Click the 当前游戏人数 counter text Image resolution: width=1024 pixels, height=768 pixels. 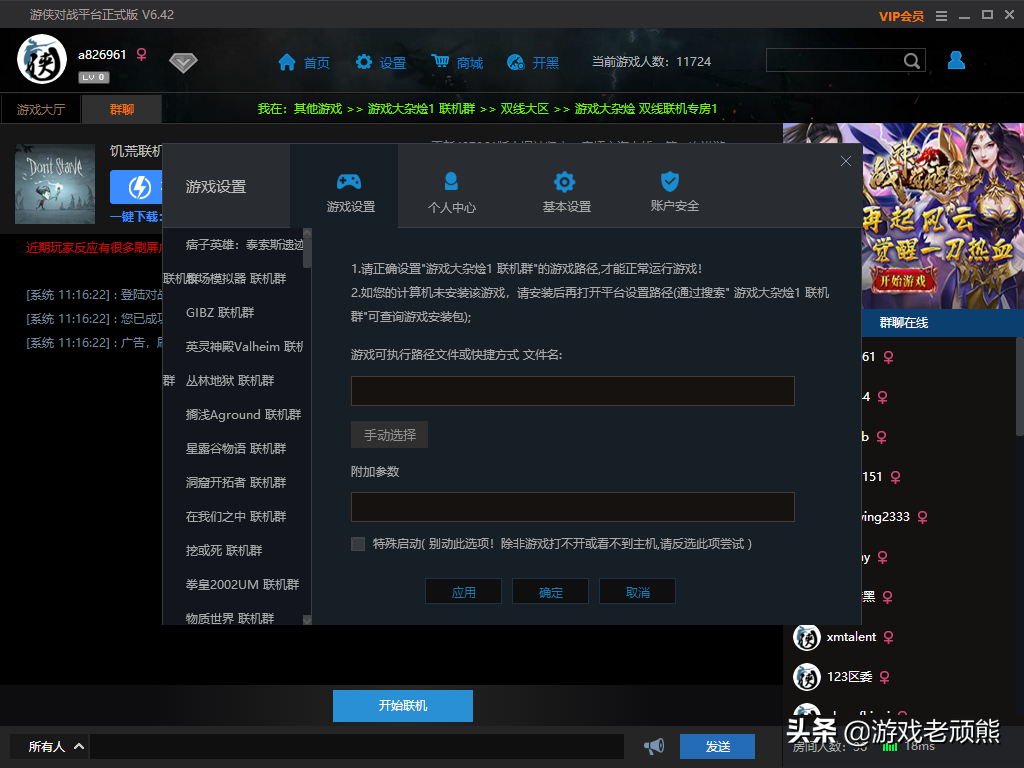[x=651, y=62]
